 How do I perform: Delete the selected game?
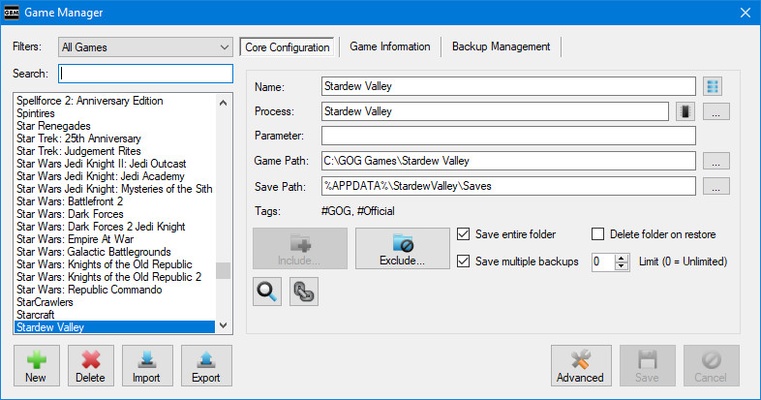[91, 366]
